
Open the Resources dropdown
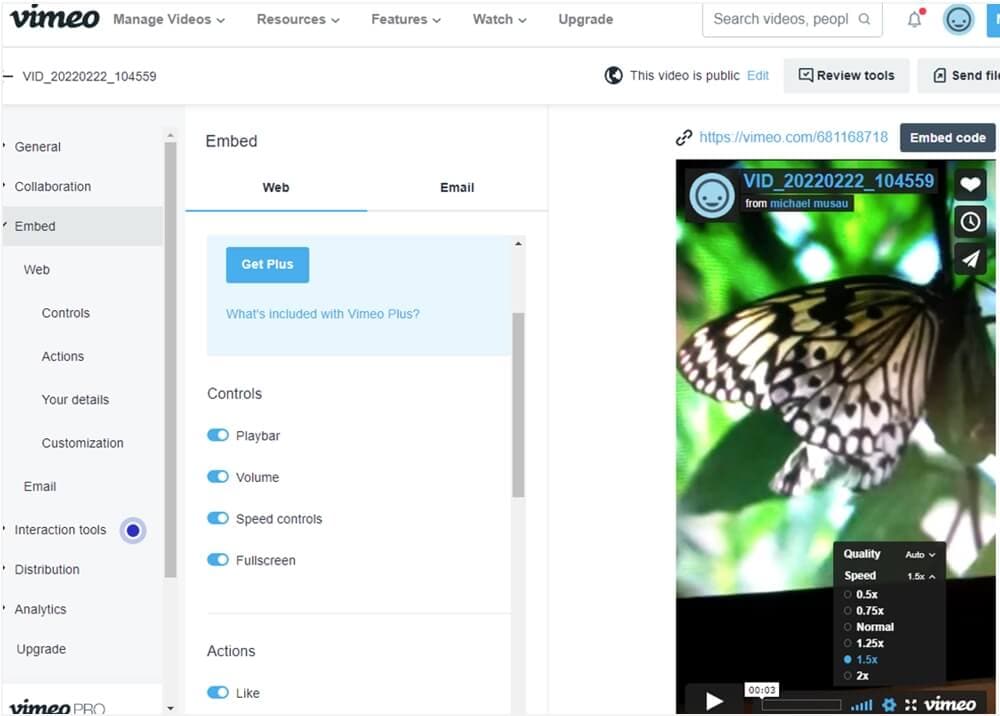click(298, 20)
